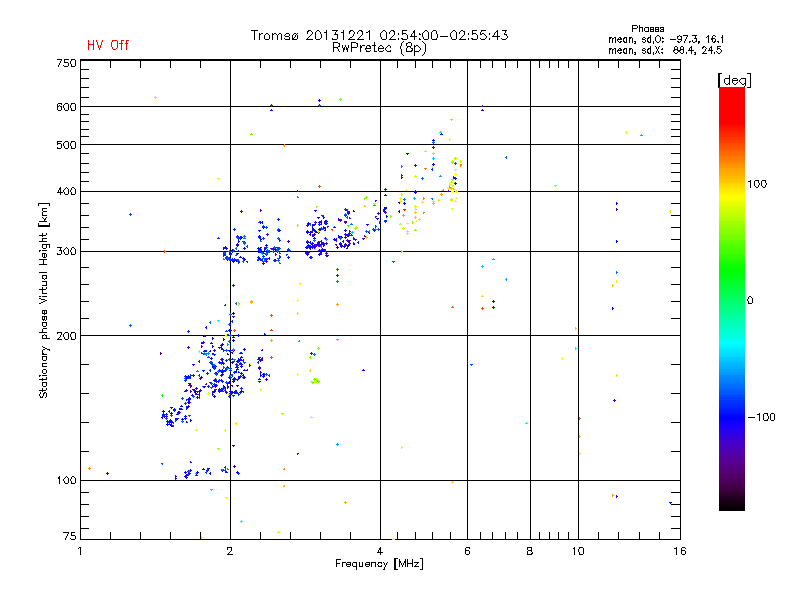
Task: Select the 'mean, sd,X: 88.4, 24.5' line
Action: (x=665, y=50)
